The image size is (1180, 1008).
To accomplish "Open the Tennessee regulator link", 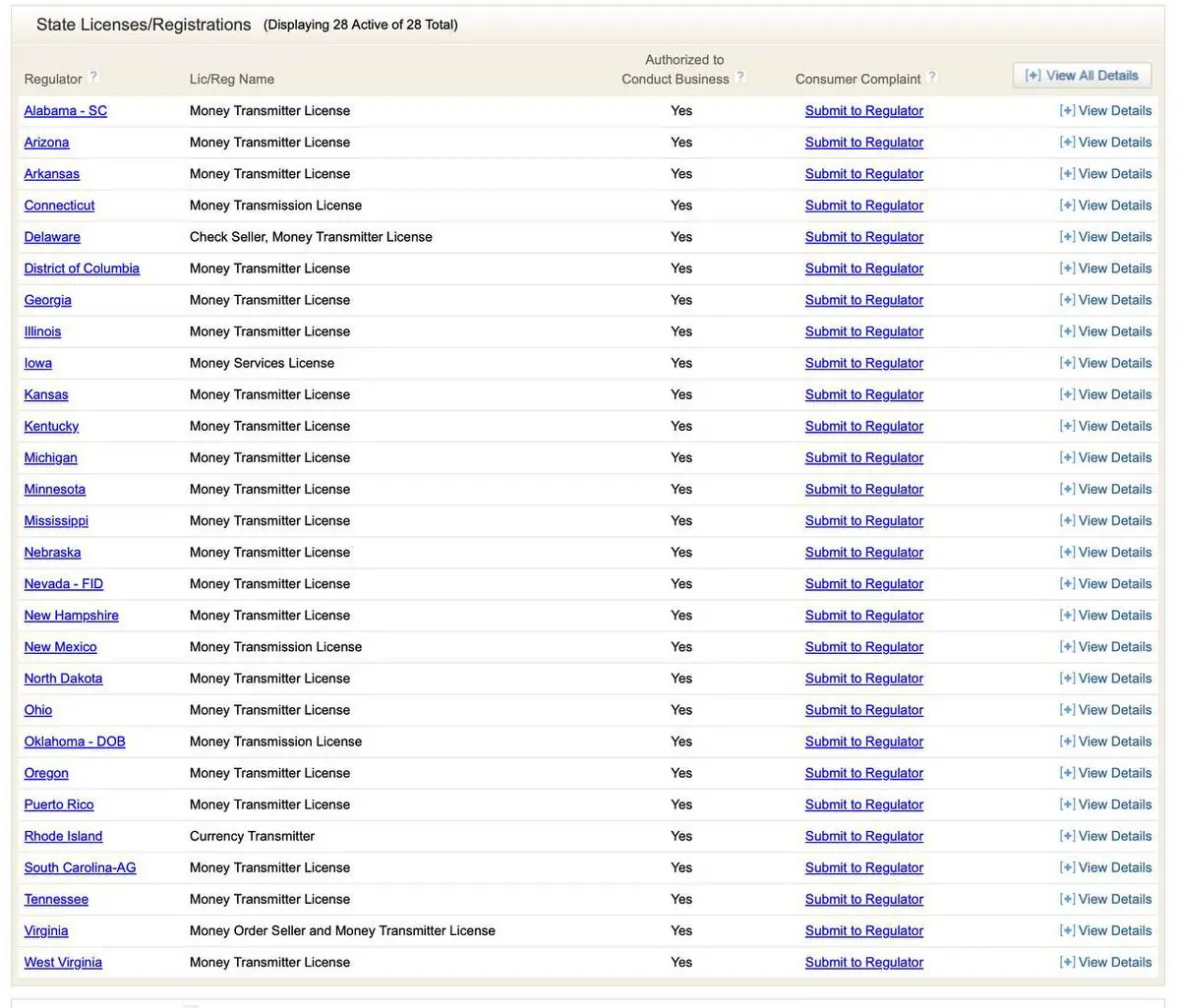I will click(56, 900).
